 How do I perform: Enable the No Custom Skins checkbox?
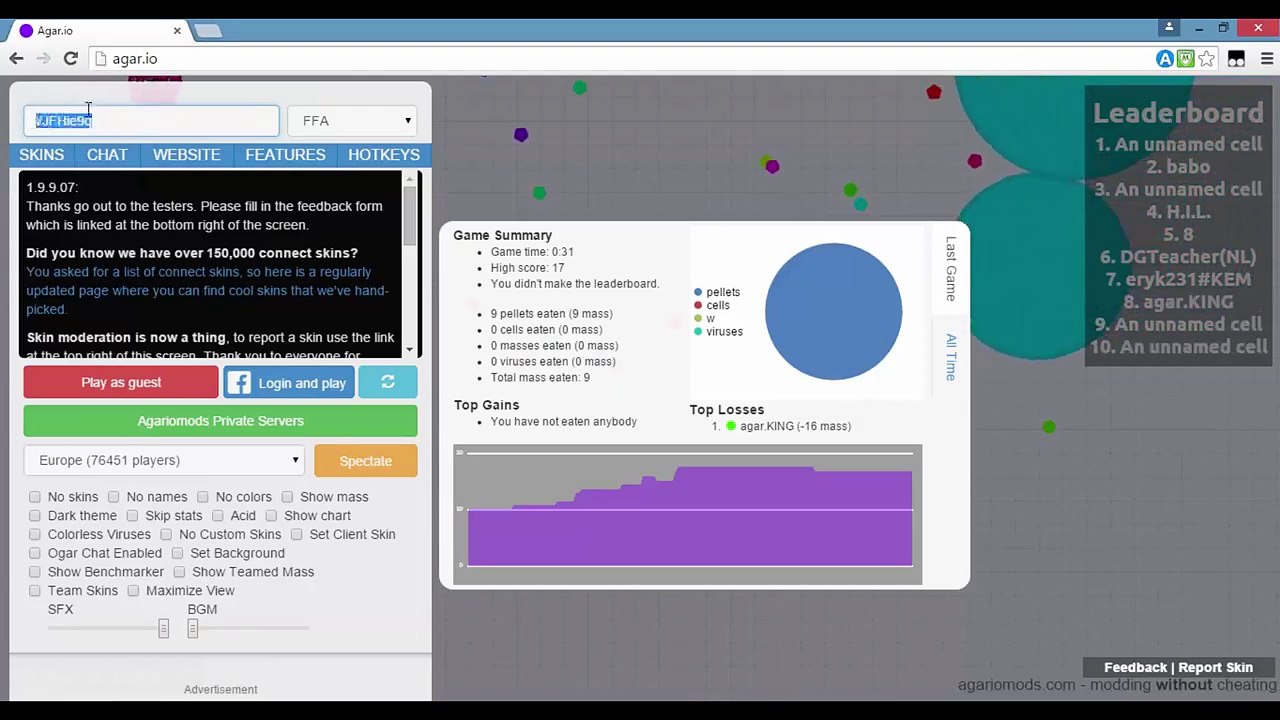(x=166, y=535)
